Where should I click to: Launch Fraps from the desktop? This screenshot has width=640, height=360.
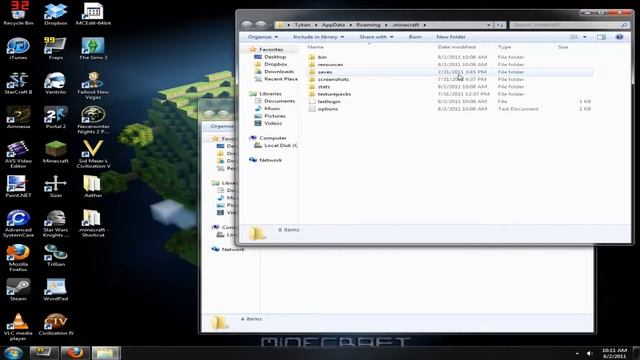pyautogui.click(x=56, y=48)
